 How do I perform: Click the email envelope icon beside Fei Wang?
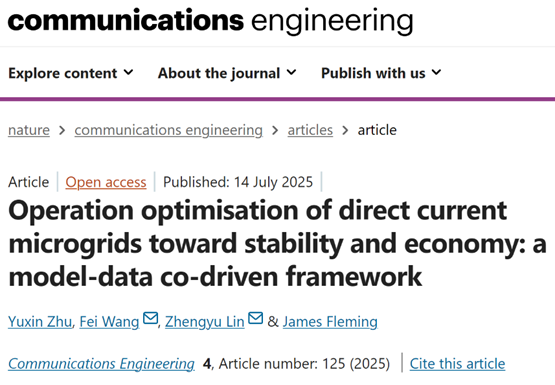coord(150,318)
